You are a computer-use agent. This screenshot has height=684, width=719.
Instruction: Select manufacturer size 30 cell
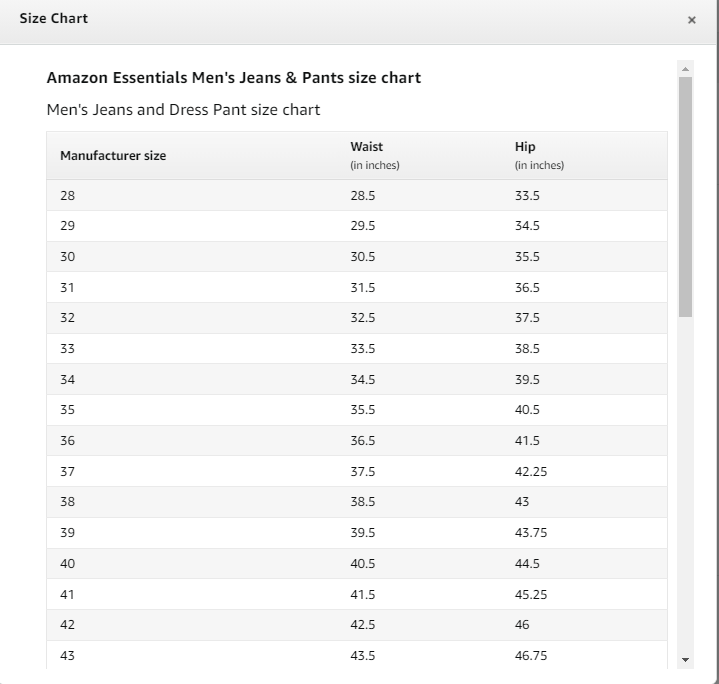point(67,256)
